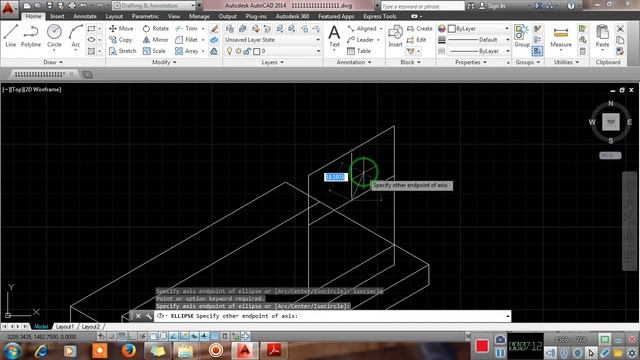Click the drawing file tab 1111111111111111

pyautogui.click(x=40, y=74)
